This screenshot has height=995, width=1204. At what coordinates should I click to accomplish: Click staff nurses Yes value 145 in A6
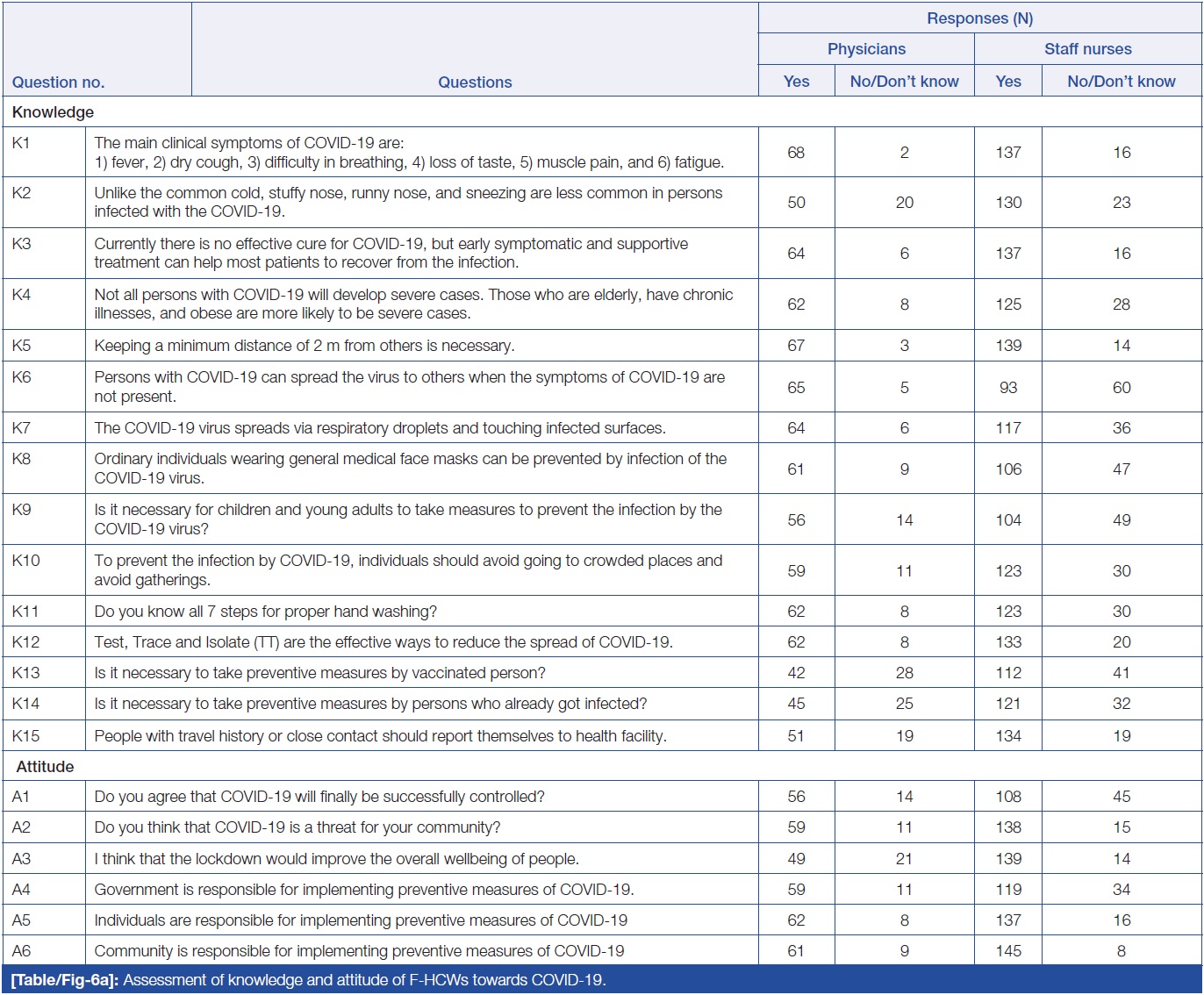tap(1007, 951)
